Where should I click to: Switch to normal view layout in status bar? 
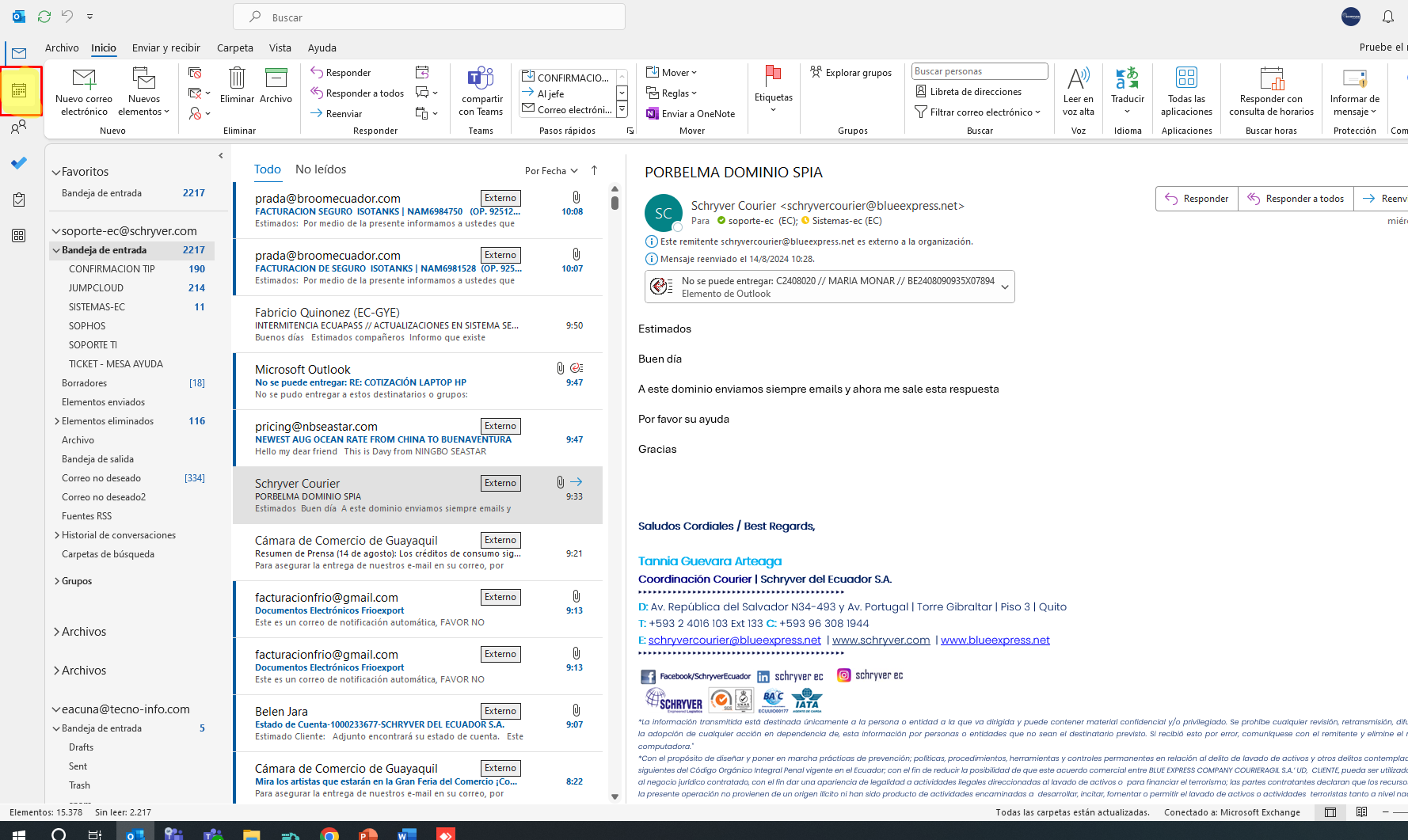point(1330,812)
